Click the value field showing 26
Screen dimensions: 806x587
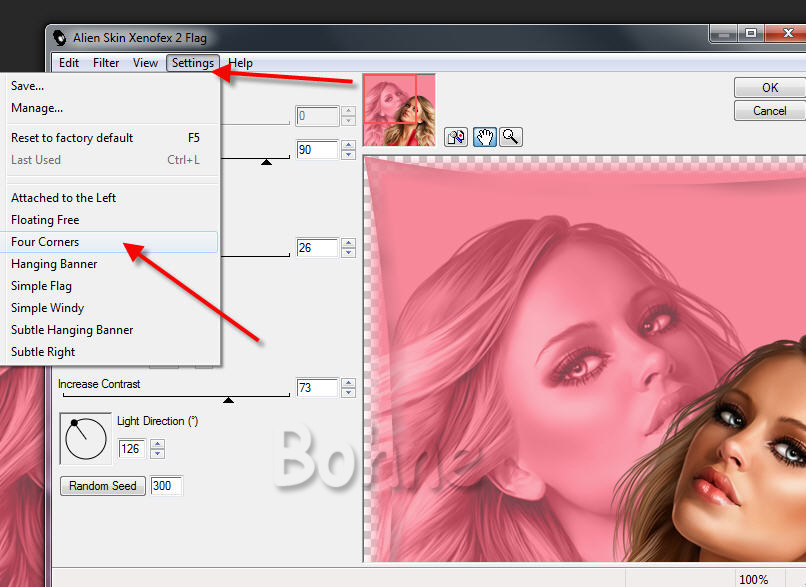pos(317,248)
